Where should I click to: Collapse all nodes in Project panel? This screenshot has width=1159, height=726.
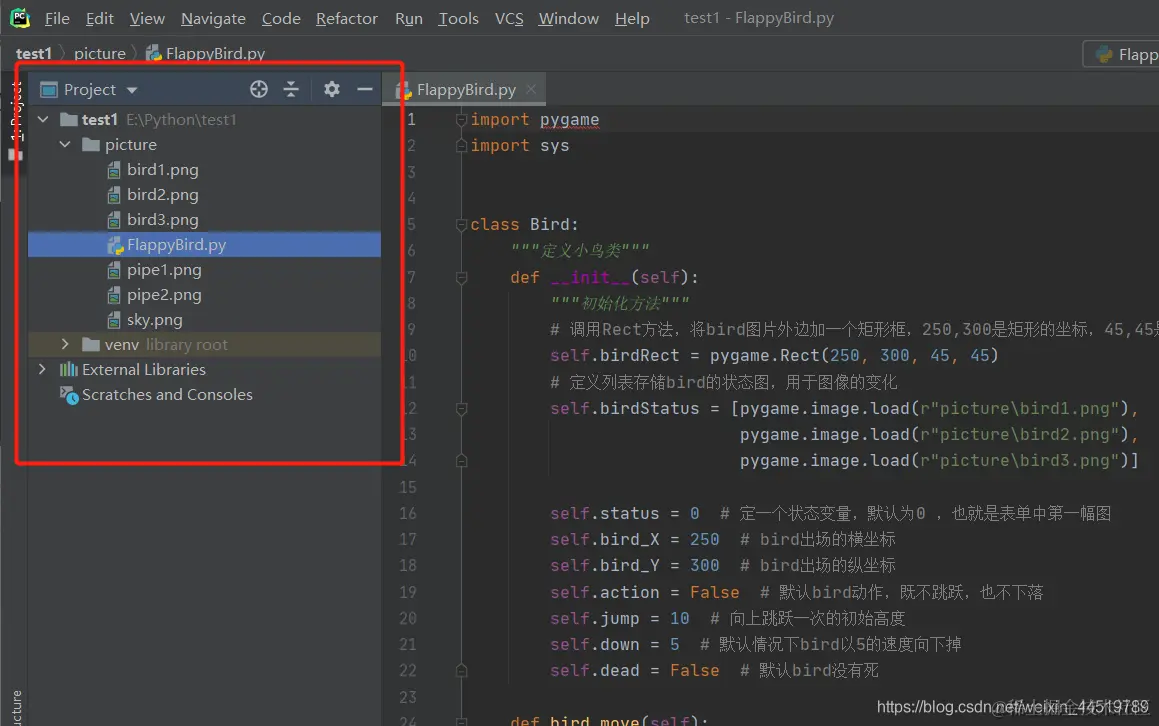pos(291,89)
